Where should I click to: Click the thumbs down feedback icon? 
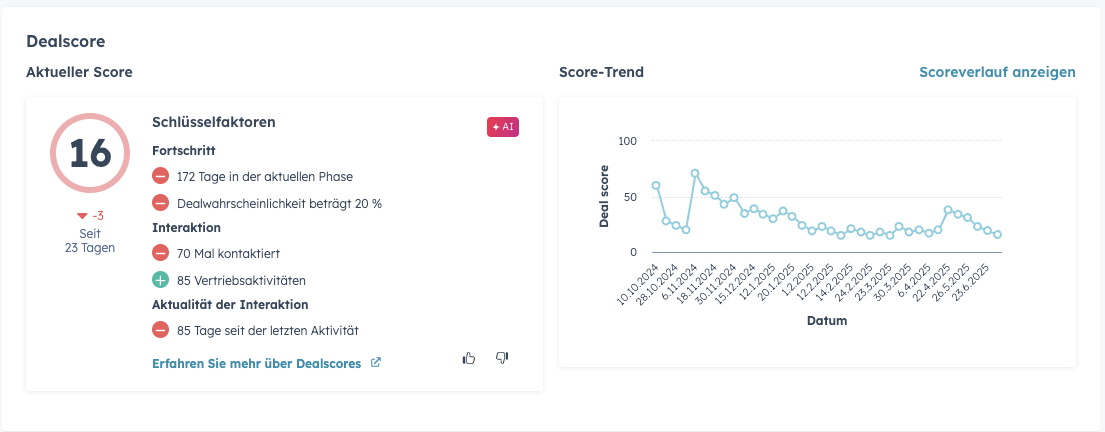(502, 358)
